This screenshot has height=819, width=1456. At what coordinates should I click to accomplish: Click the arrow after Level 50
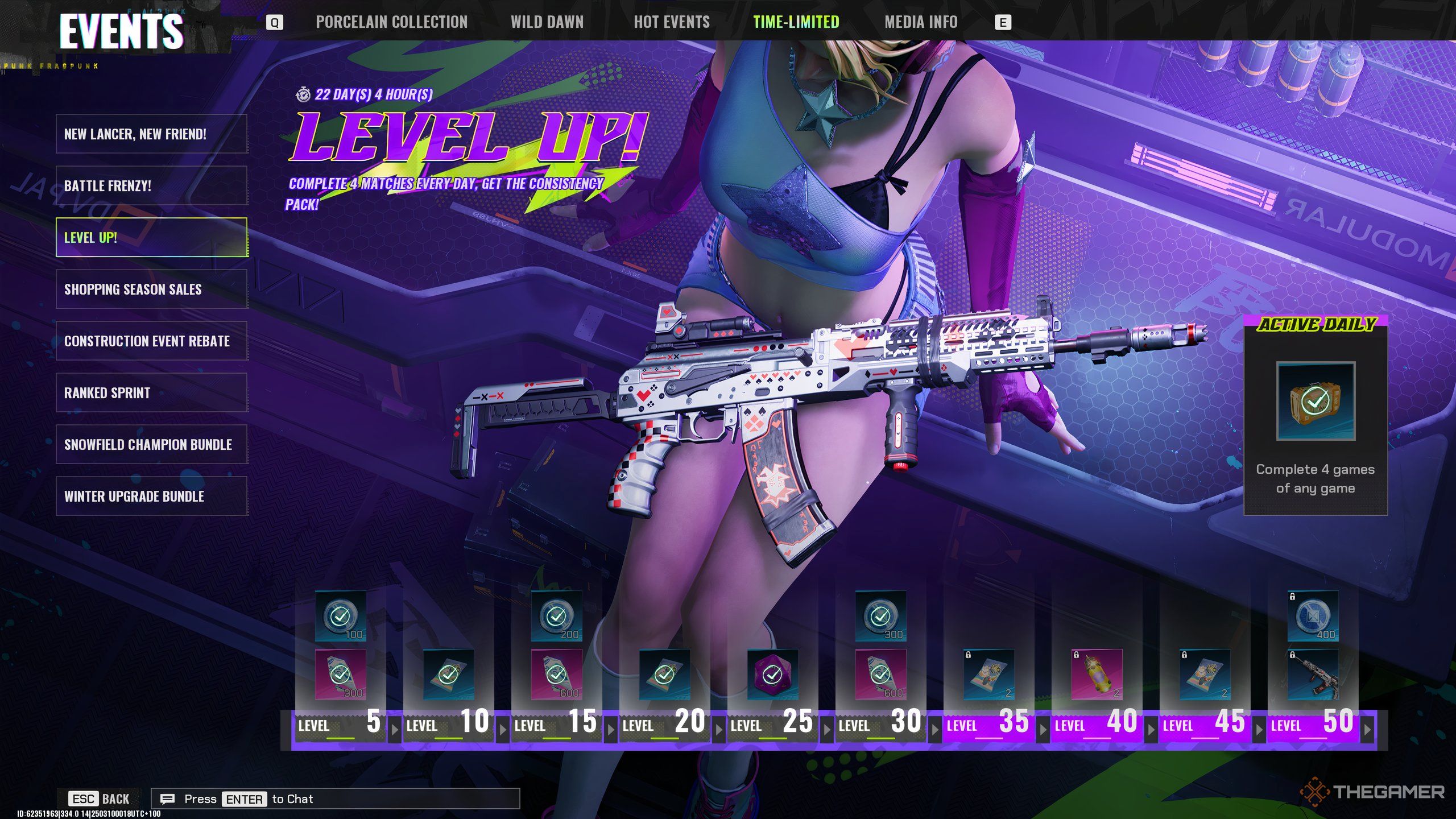1367,729
